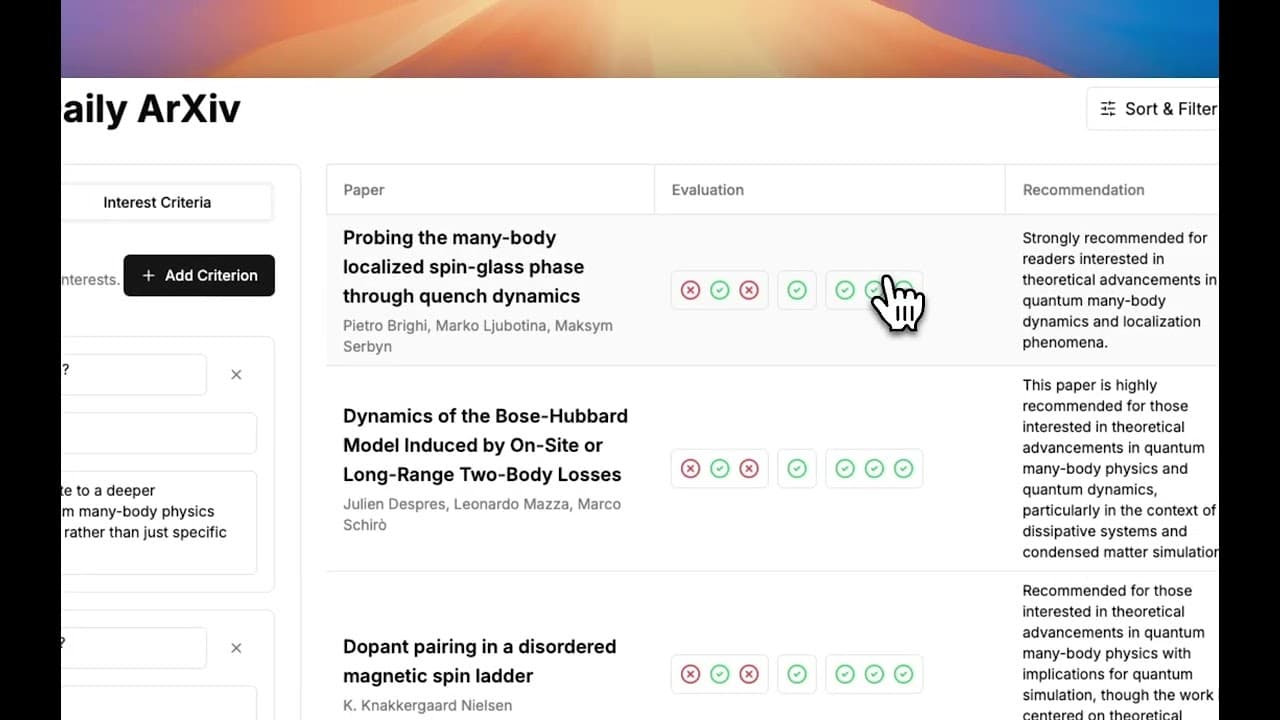Click the first green check in the Probing many-body first group
Viewport: 1280px width, 720px height.
point(720,290)
